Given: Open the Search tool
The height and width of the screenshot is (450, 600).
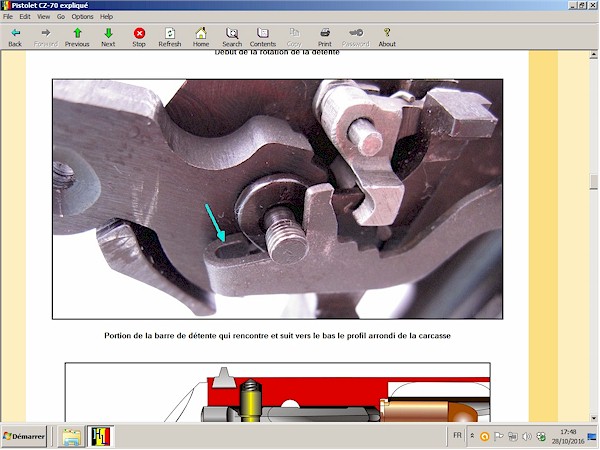Looking at the screenshot, I should tap(232, 37).
